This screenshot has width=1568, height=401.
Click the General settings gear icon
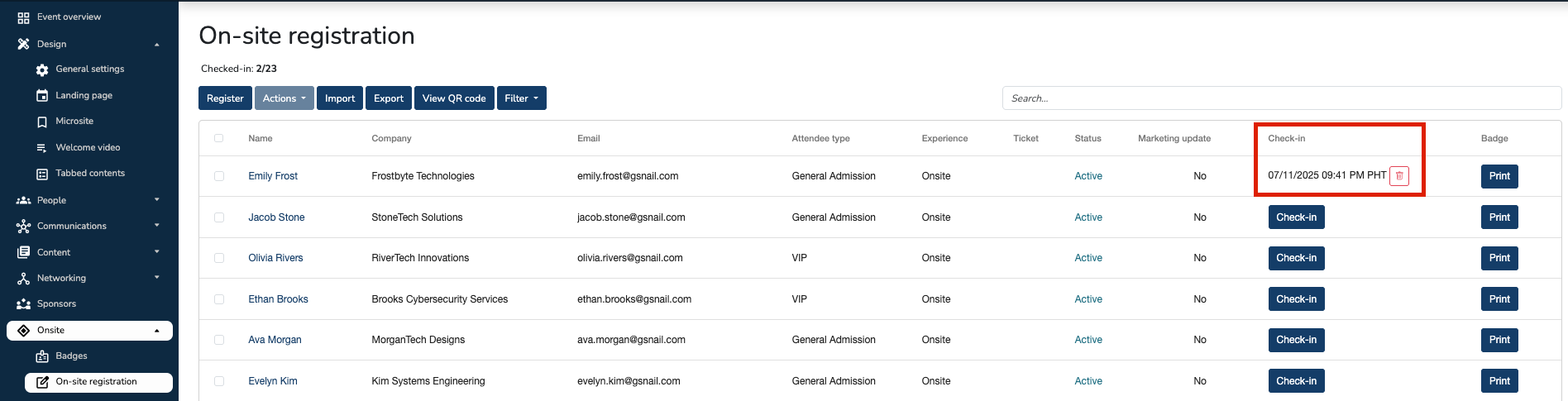pyautogui.click(x=42, y=70)
